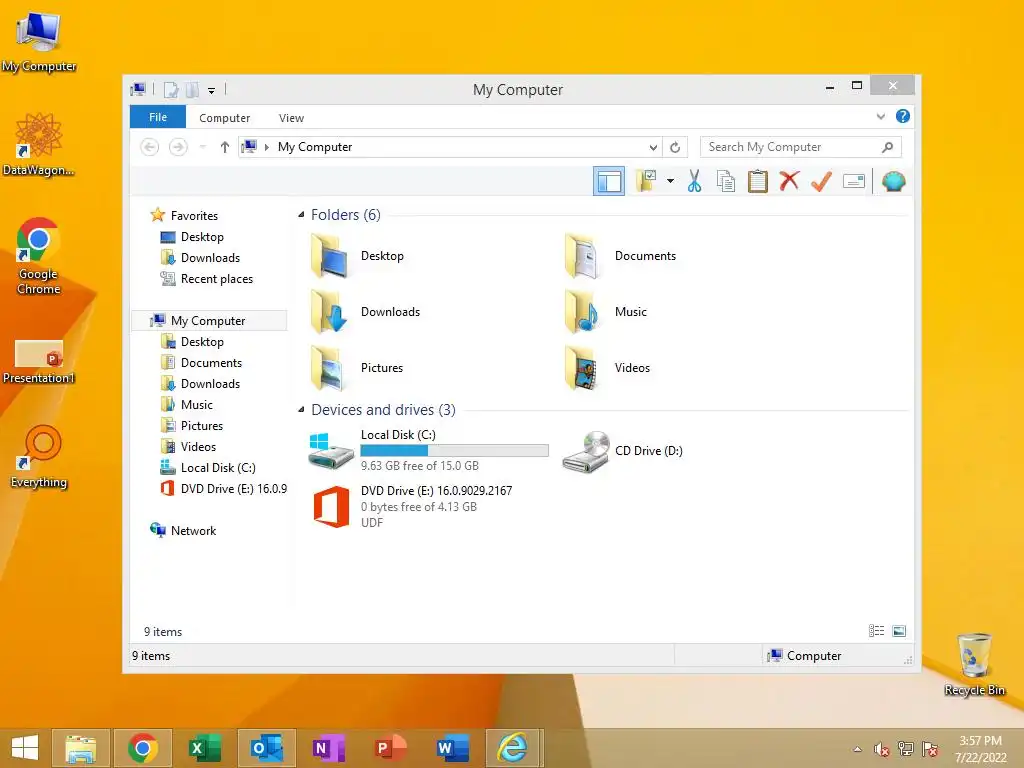Open the dropdown arrow beside folder options icon
This screenshot has width=1024, height=768.
coord(671,181)
